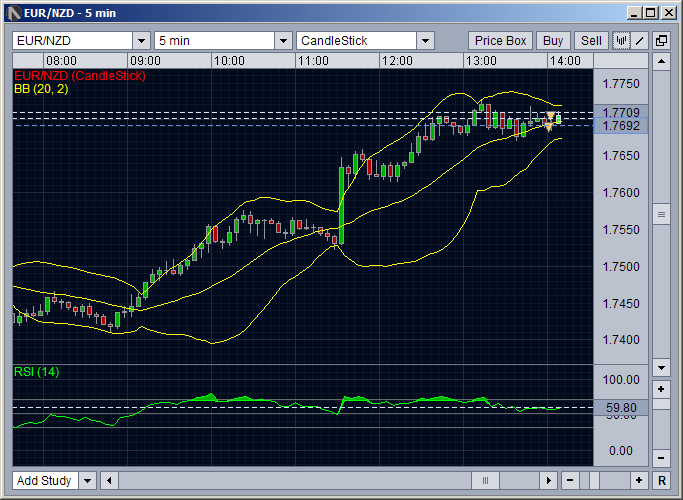Click the Price Box button
This screenshot has height=500, width=683.
click(501, 41)
